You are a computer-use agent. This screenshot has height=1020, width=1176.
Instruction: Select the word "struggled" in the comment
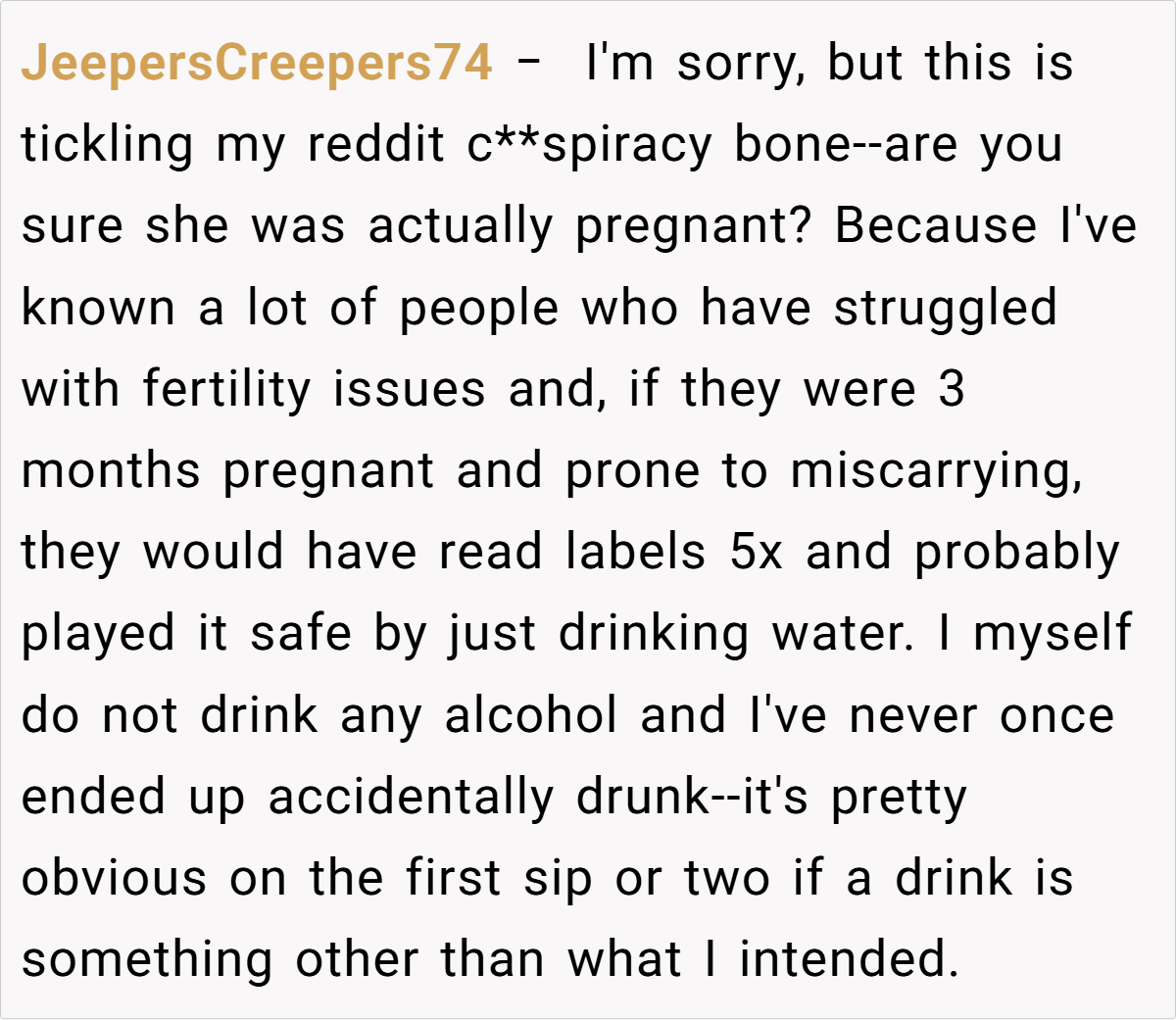(x=945, y=308)
